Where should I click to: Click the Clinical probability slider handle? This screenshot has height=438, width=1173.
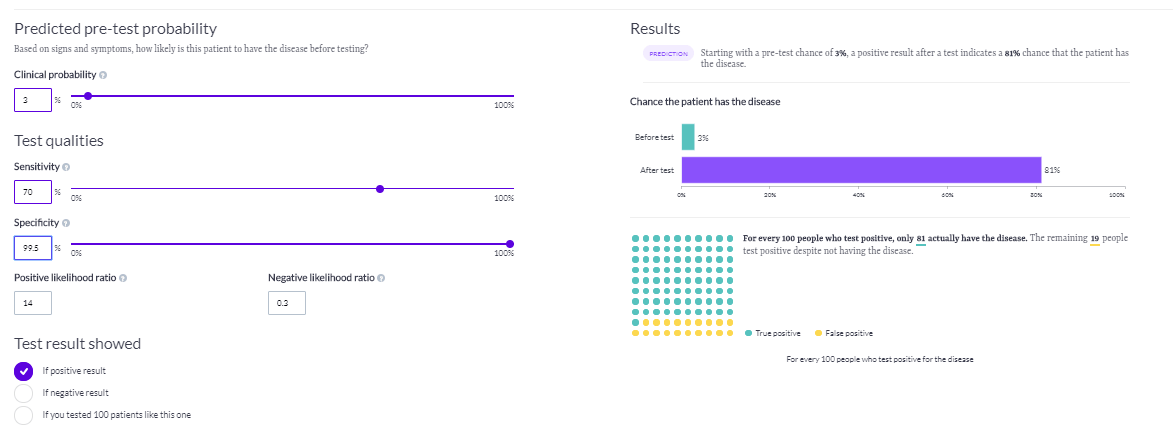click(88, 96)
